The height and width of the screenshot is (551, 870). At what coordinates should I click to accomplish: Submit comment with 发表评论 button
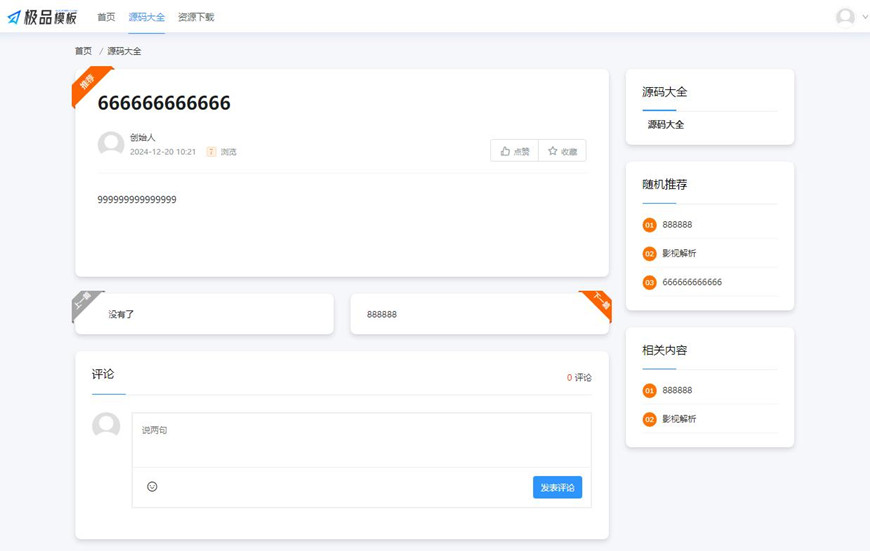coord(558,487)
